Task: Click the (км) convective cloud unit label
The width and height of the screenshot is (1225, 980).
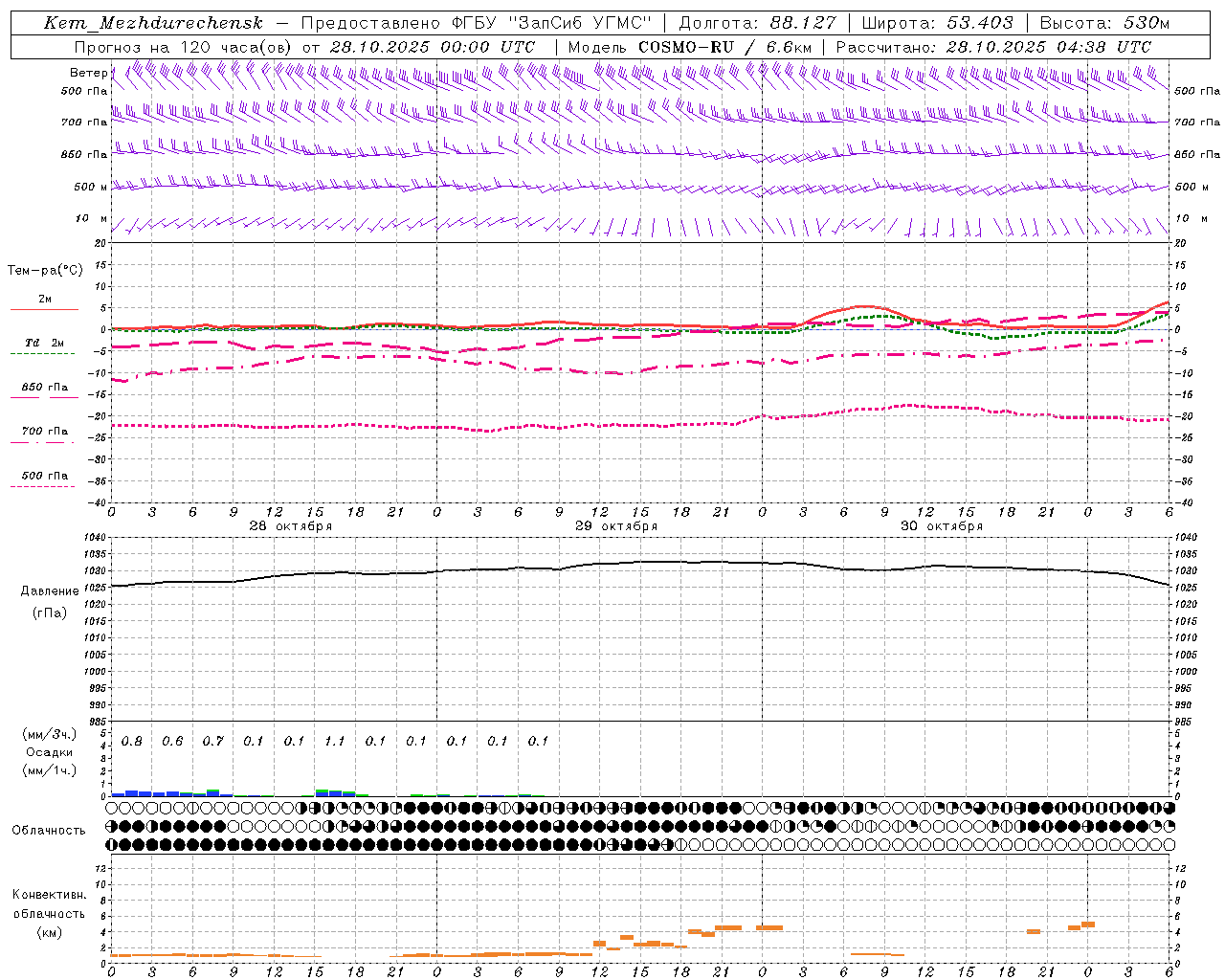Action: (x=49, y=932)
